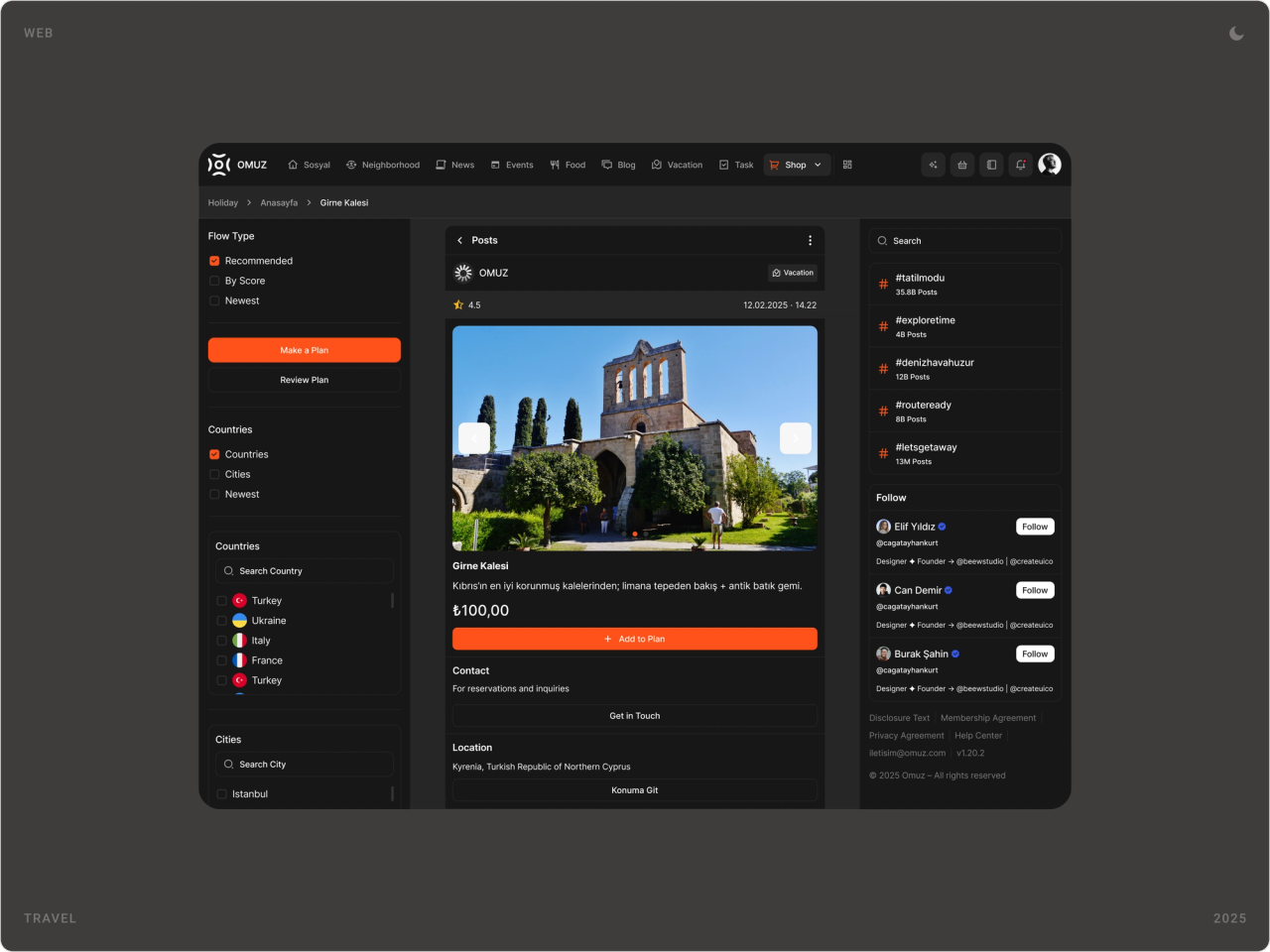This screenshot has height=952, width=1270.
Task: Enable the Cities checkbox filter
Action: (214, 474)
